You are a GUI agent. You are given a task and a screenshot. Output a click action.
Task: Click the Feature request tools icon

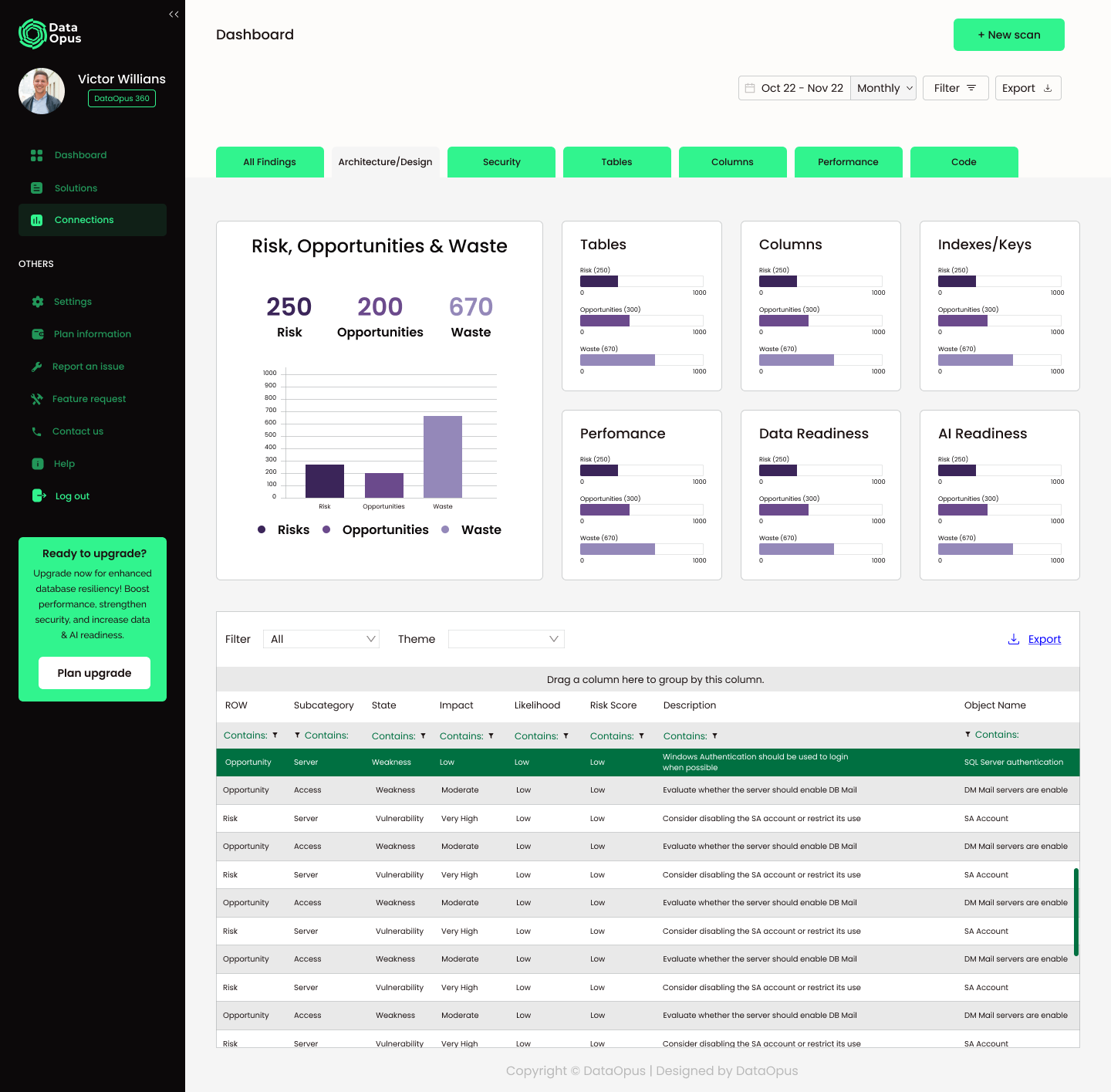click(x=36, y=399)
